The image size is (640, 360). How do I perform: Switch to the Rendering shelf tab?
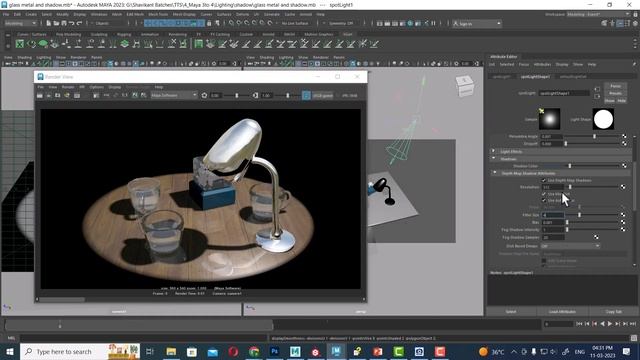(x=178, y=34)
